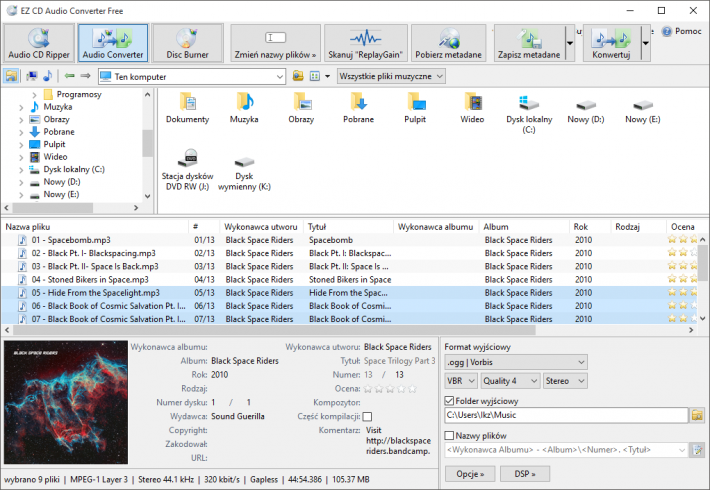Select file 04 - Stoned Bikers in Space.mp3
This screenshot has height=490, width=710.
coord(90,280)
